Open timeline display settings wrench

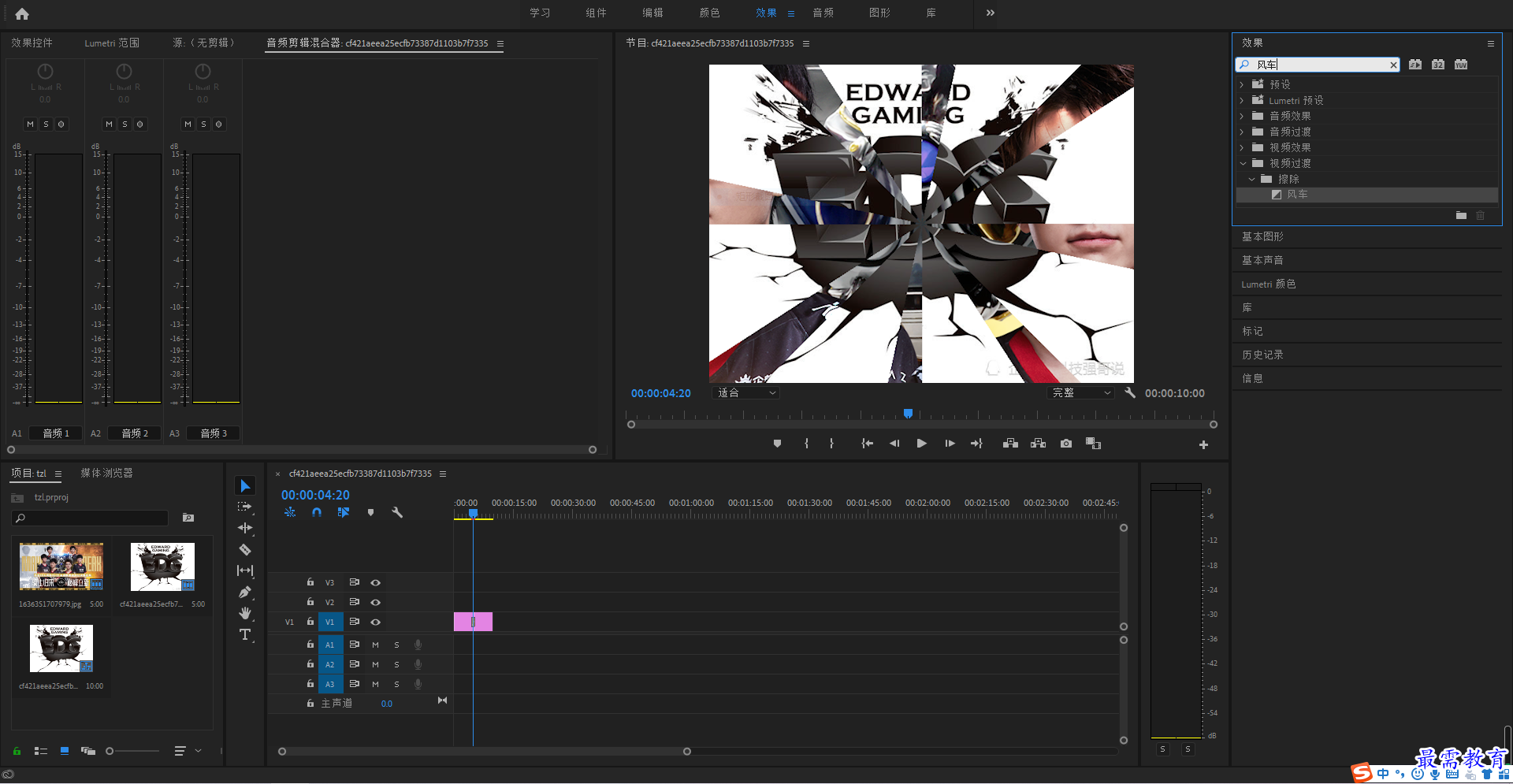(x=397, y=512)
